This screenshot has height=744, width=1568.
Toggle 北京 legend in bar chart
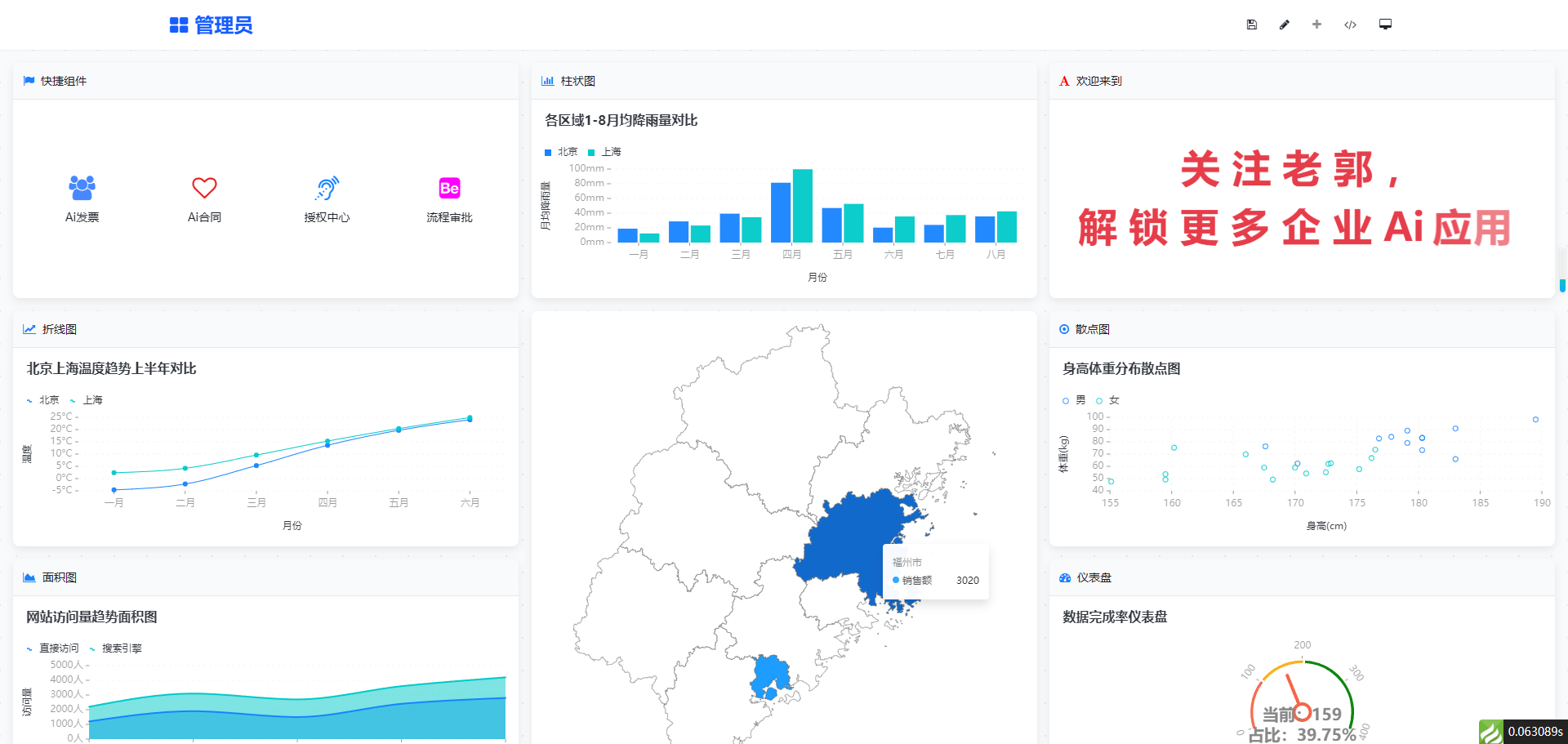[561, 152]
